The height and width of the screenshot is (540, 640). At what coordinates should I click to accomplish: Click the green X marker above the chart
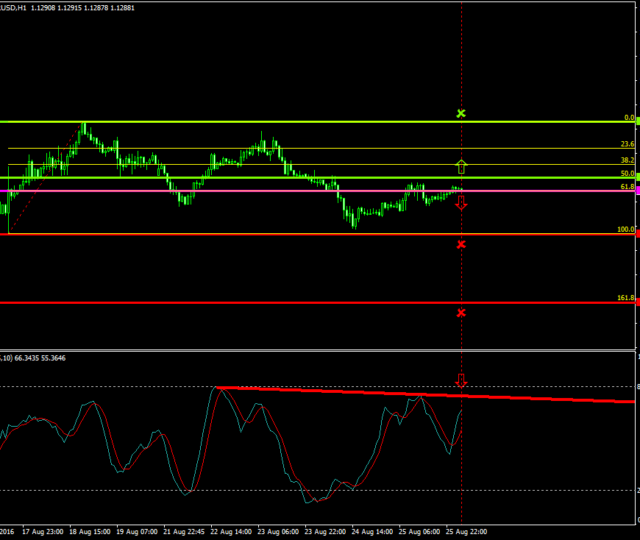point(461,114)
